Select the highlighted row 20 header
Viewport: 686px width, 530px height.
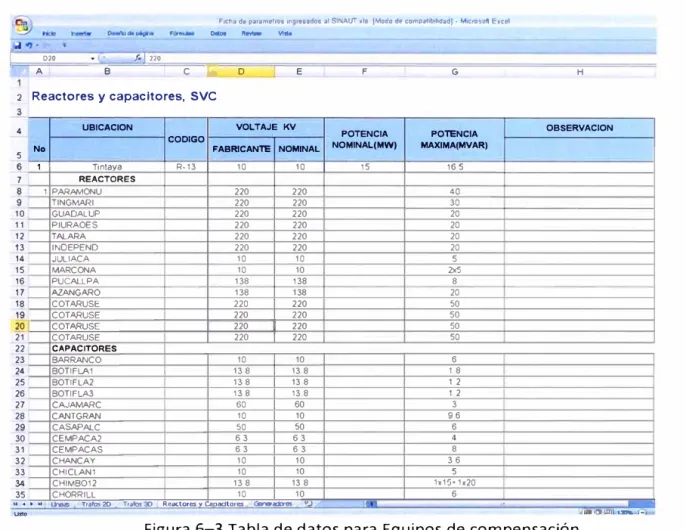[20, 326]
